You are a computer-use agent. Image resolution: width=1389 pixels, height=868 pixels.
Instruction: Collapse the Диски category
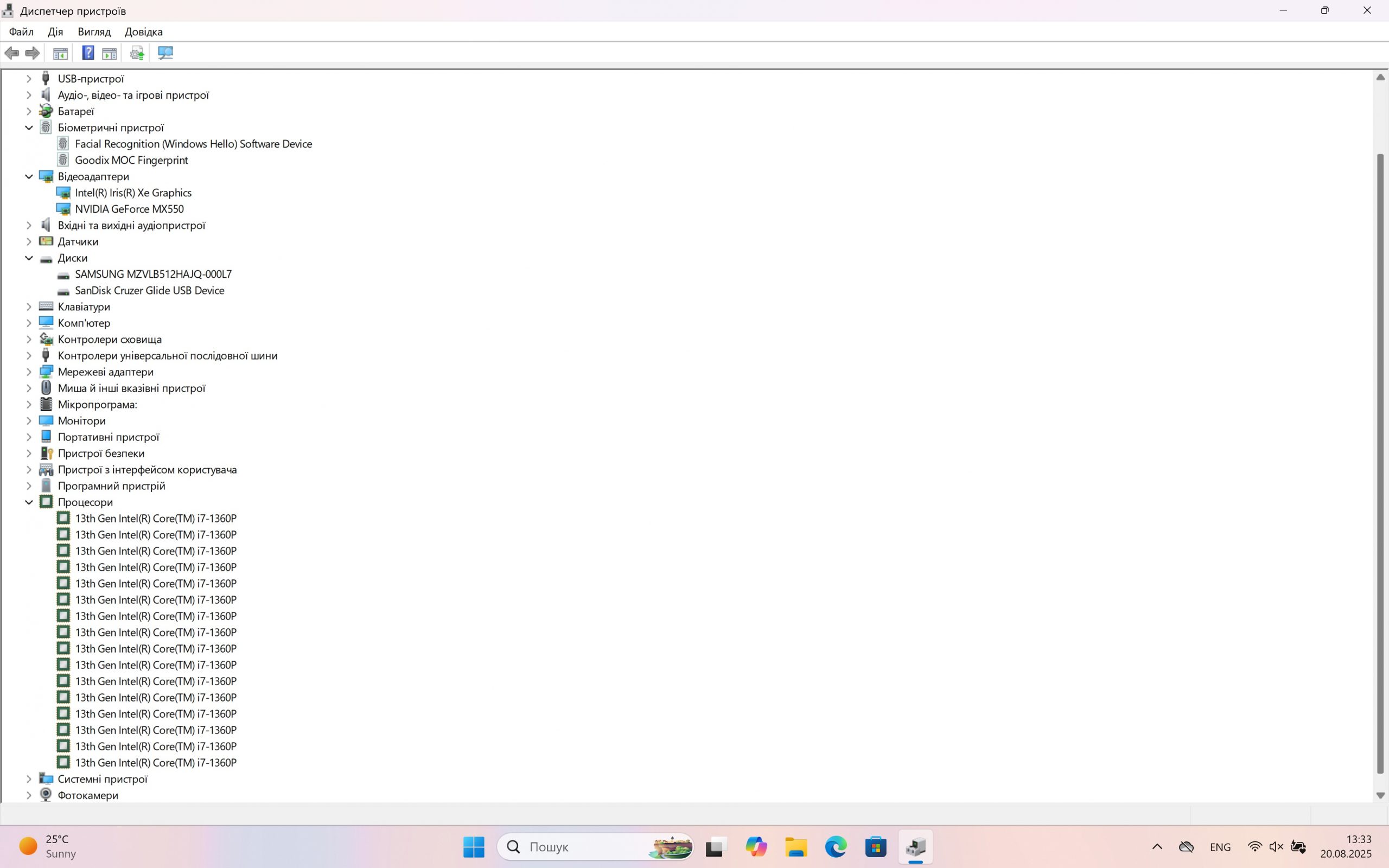[29, 258]
